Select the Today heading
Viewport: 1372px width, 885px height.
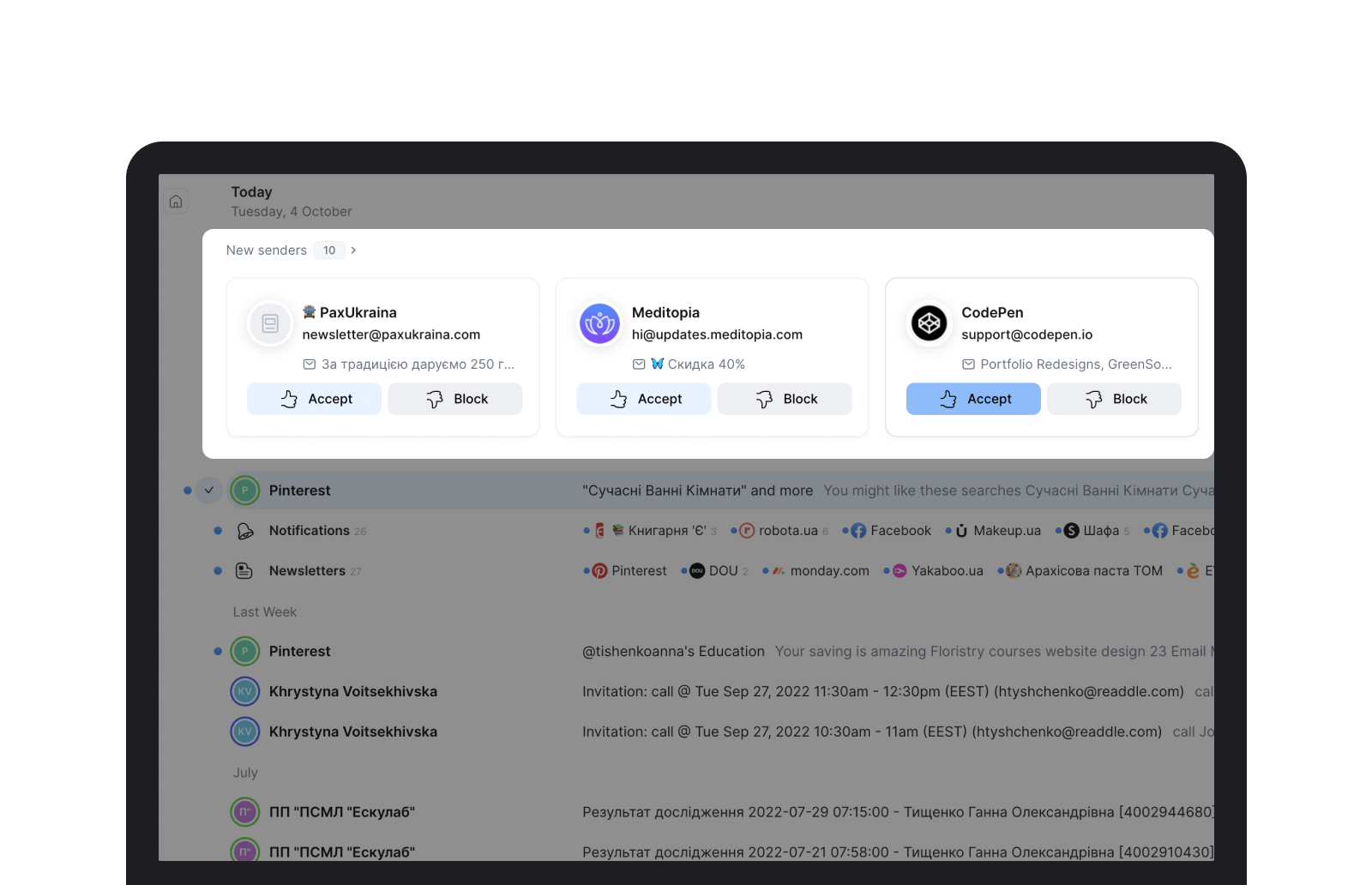click(251, 192)
